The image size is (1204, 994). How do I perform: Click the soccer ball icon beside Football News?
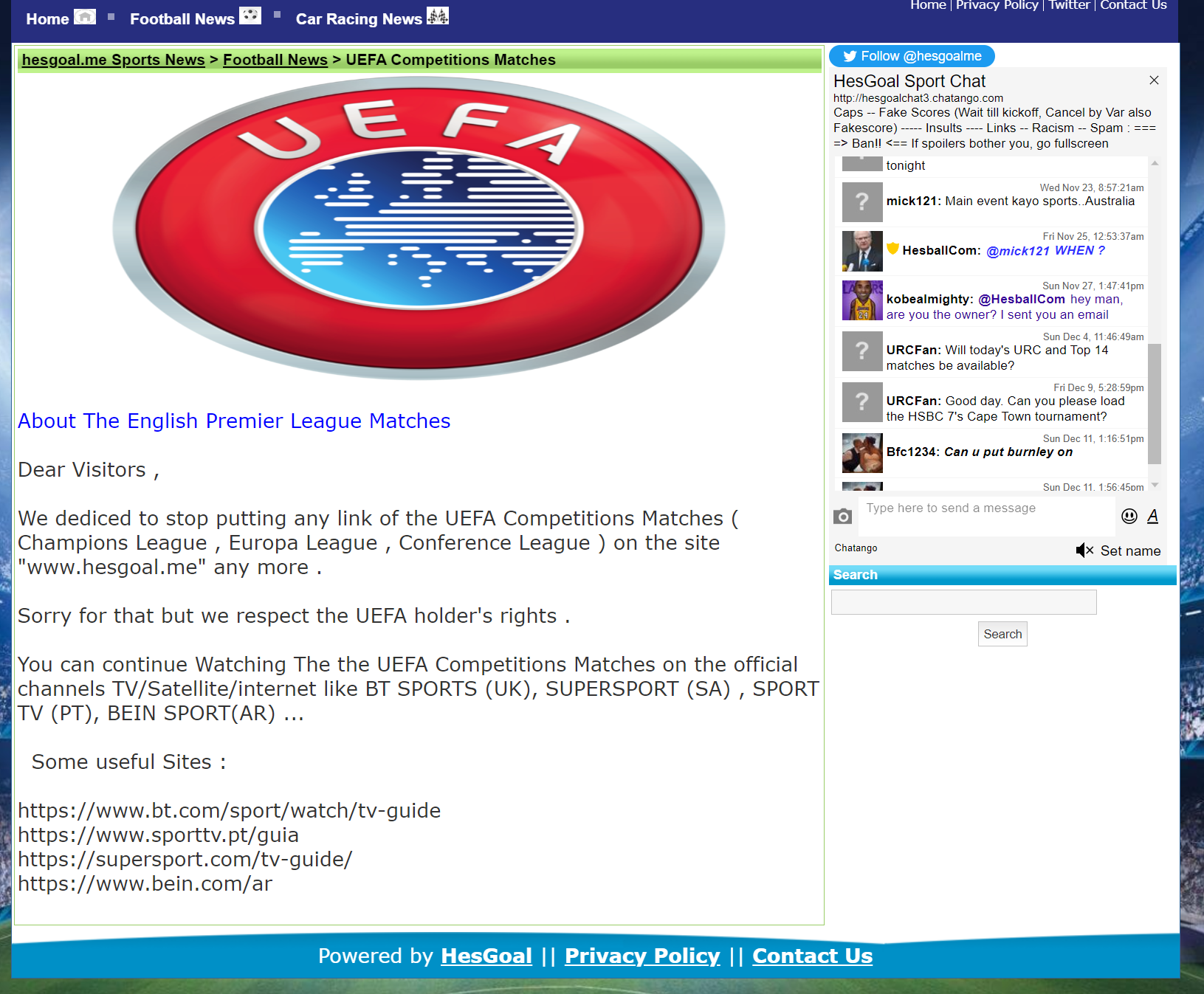(250, 15)
